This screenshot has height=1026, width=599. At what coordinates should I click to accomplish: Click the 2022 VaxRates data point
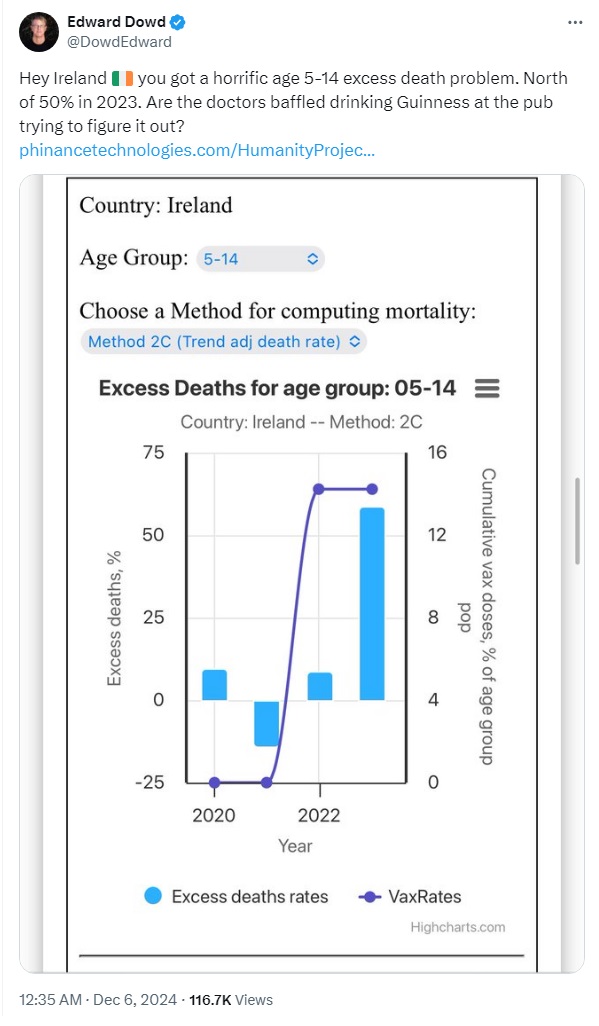[319, 489]
